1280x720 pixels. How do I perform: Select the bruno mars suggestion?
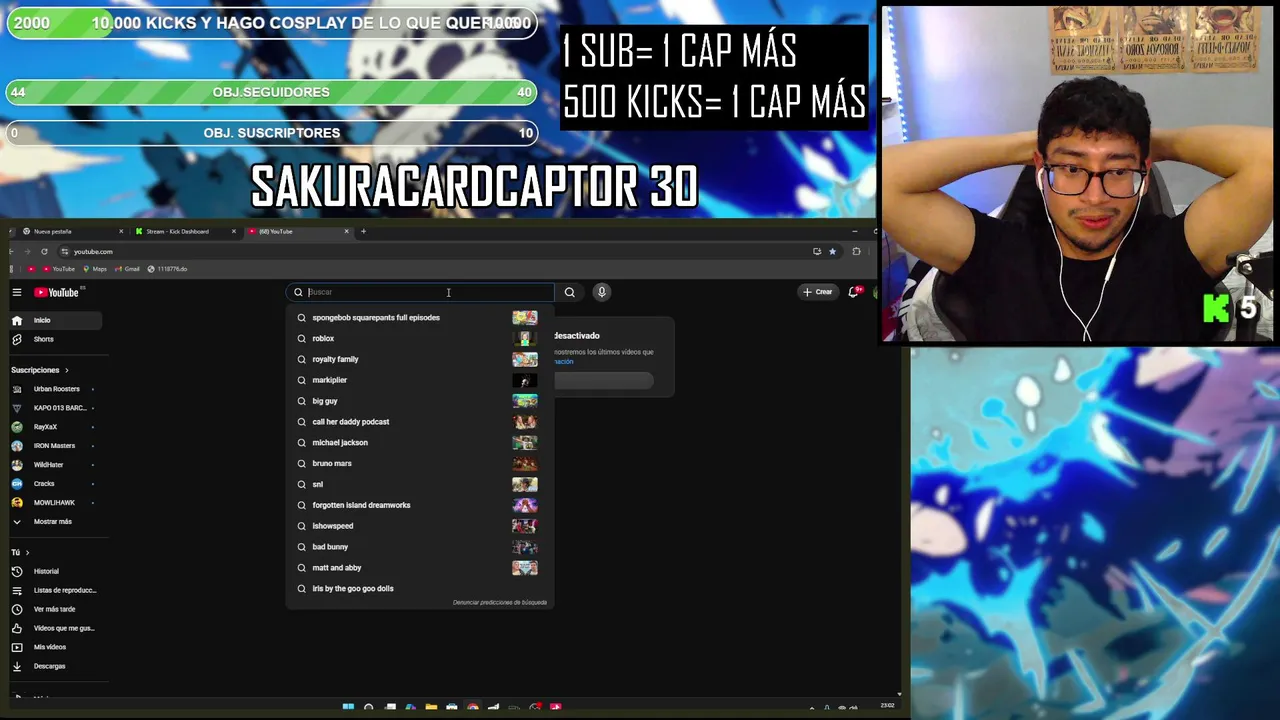pos(419,463)
